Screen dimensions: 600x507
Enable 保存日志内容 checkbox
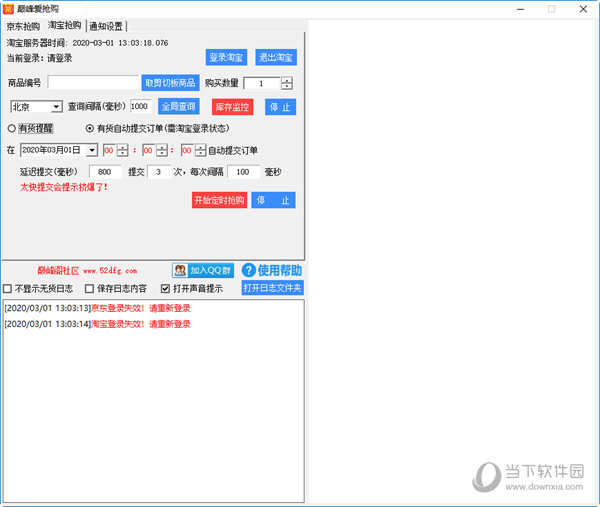click(x=90, y=289)
